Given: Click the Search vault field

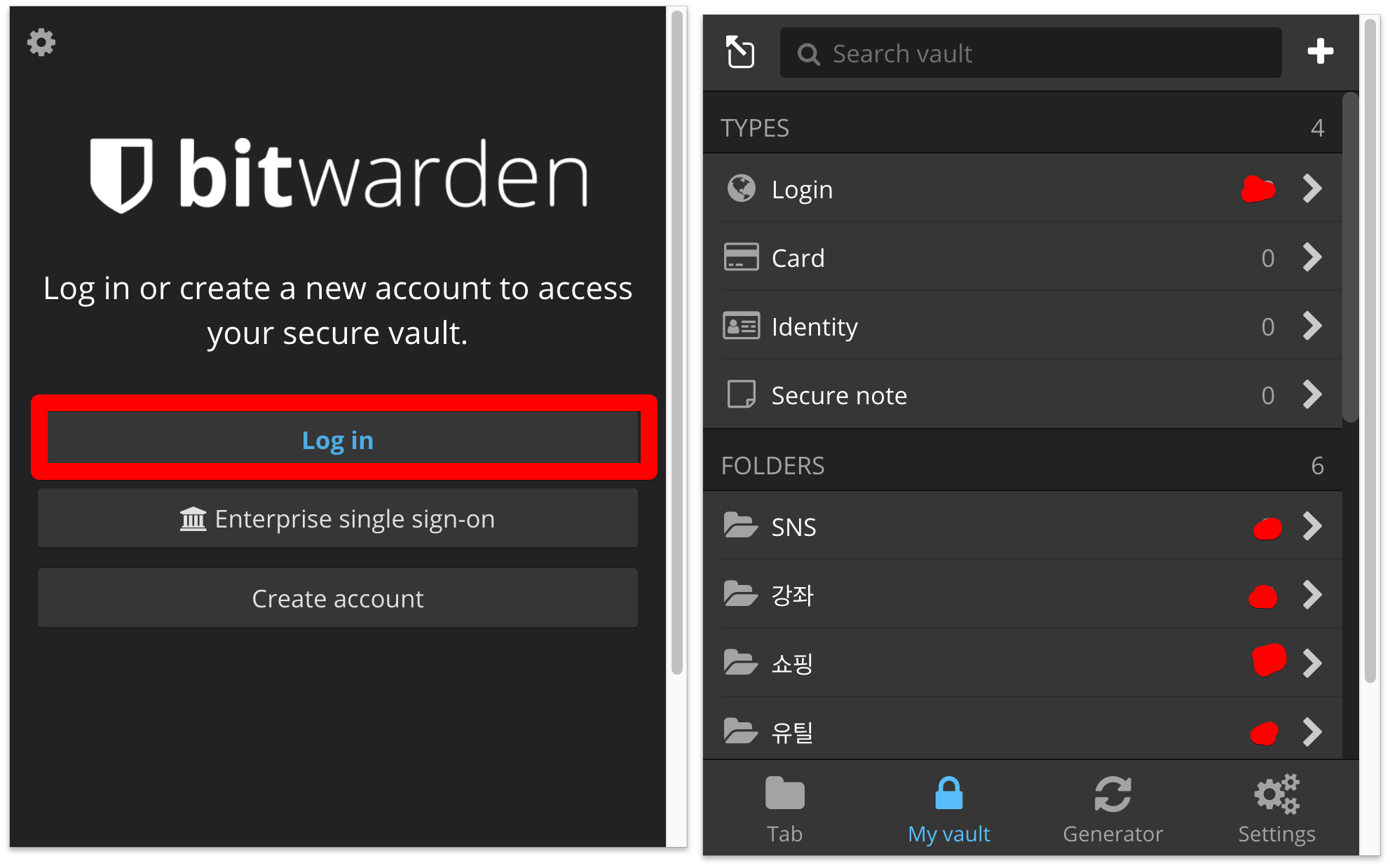Looking at the screenshot, I should [x=1030, y=53].
